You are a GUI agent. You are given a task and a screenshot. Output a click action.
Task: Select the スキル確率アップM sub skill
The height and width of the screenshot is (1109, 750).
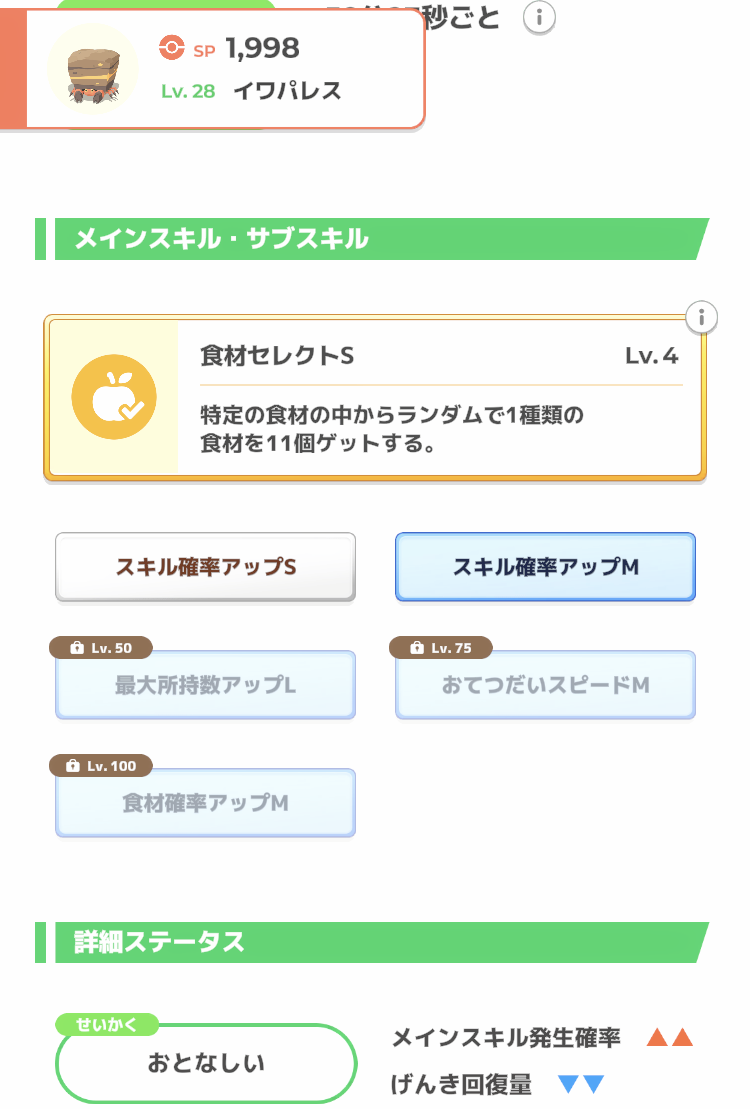click(545, 567)
